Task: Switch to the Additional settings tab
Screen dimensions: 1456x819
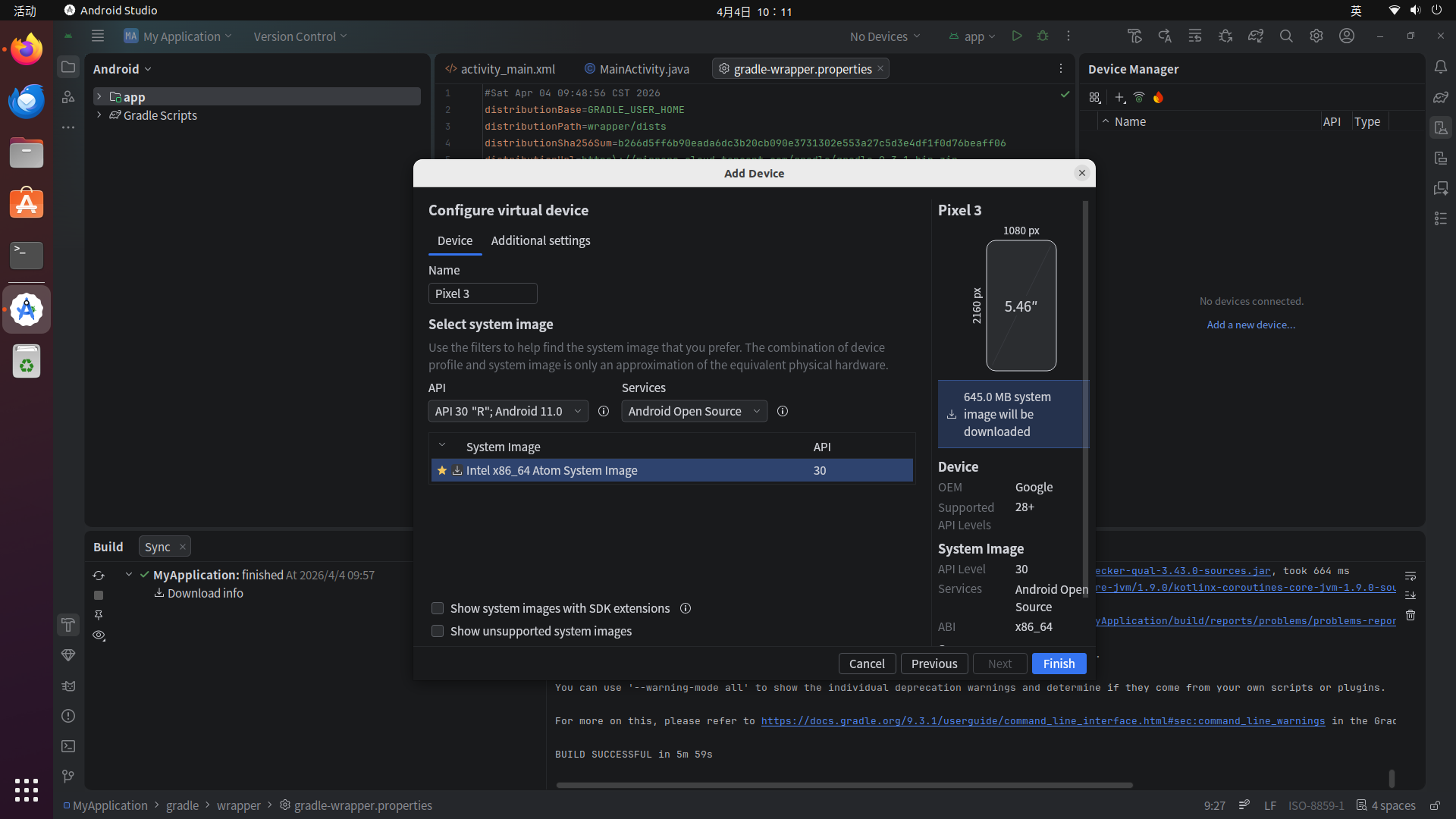Action: coord(541,240)
